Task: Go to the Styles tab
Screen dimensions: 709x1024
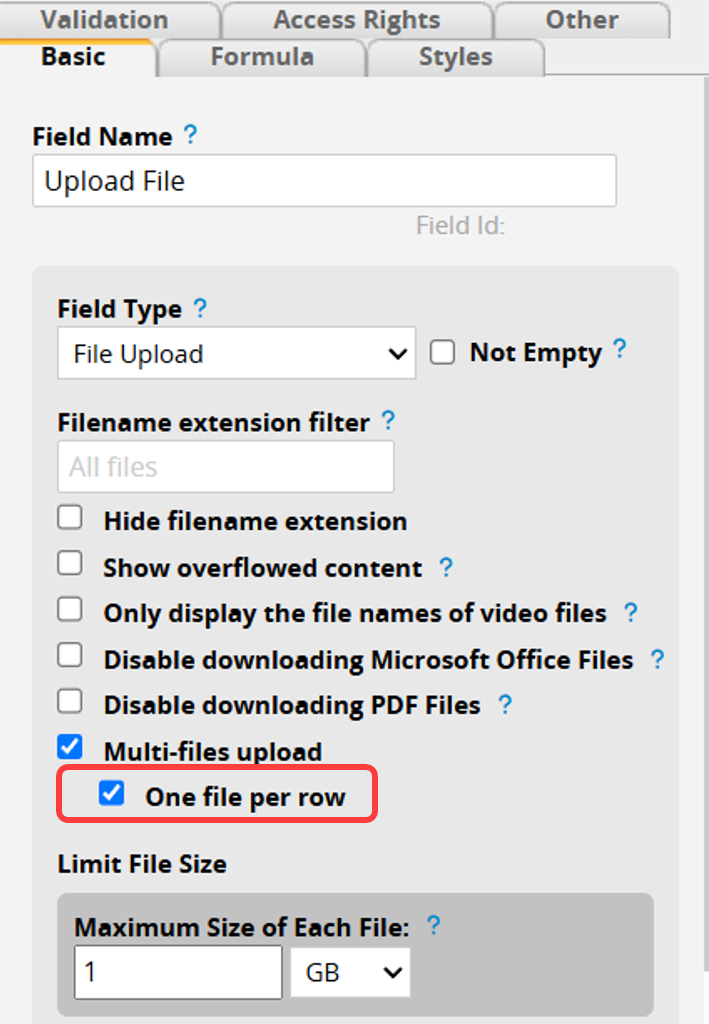Action: [x=456, y=57]
